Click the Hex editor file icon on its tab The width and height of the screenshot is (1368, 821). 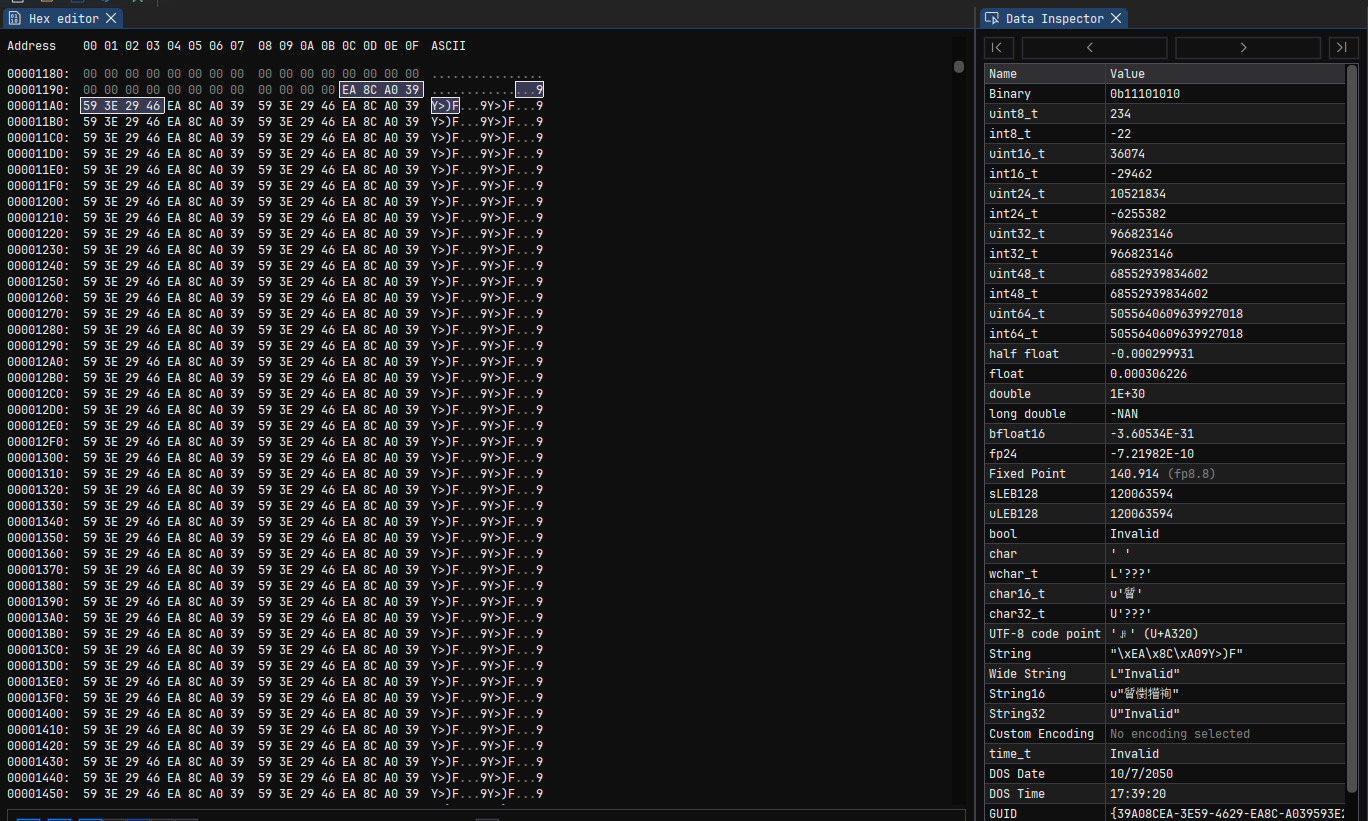click(x=15, y=17)
